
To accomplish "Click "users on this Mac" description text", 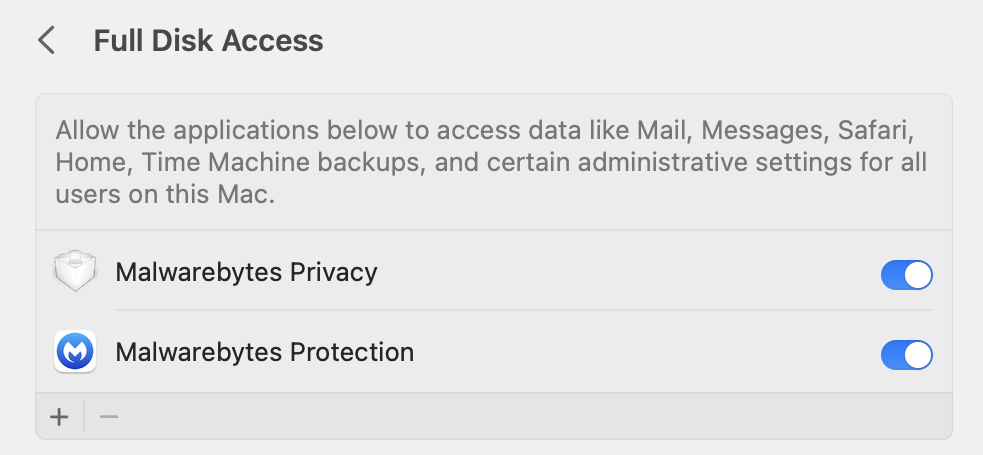I will pyautogui.click(x=164, y=194).
